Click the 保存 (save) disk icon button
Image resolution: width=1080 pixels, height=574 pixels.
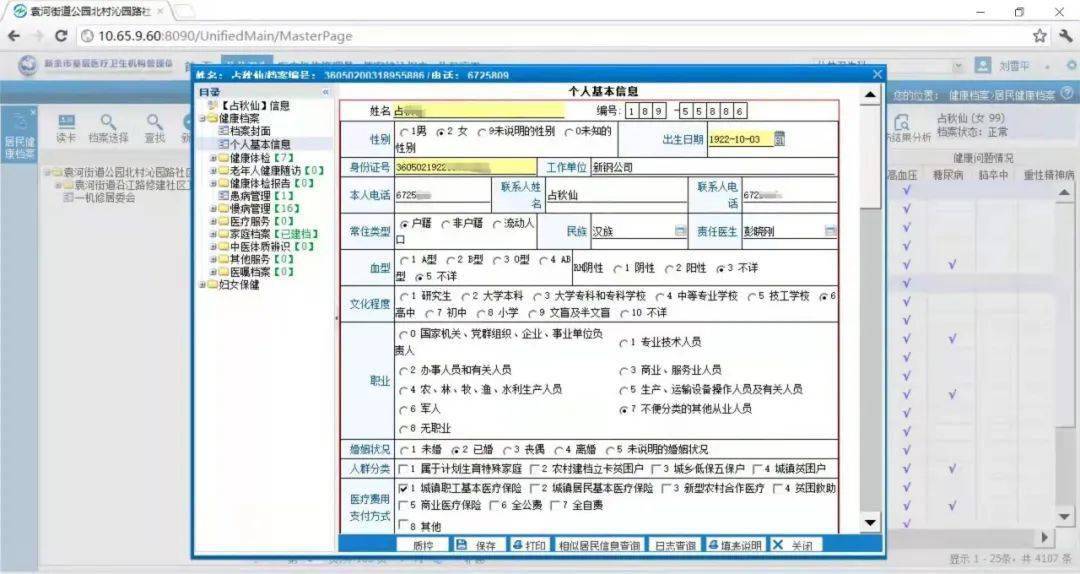[478, 545]
